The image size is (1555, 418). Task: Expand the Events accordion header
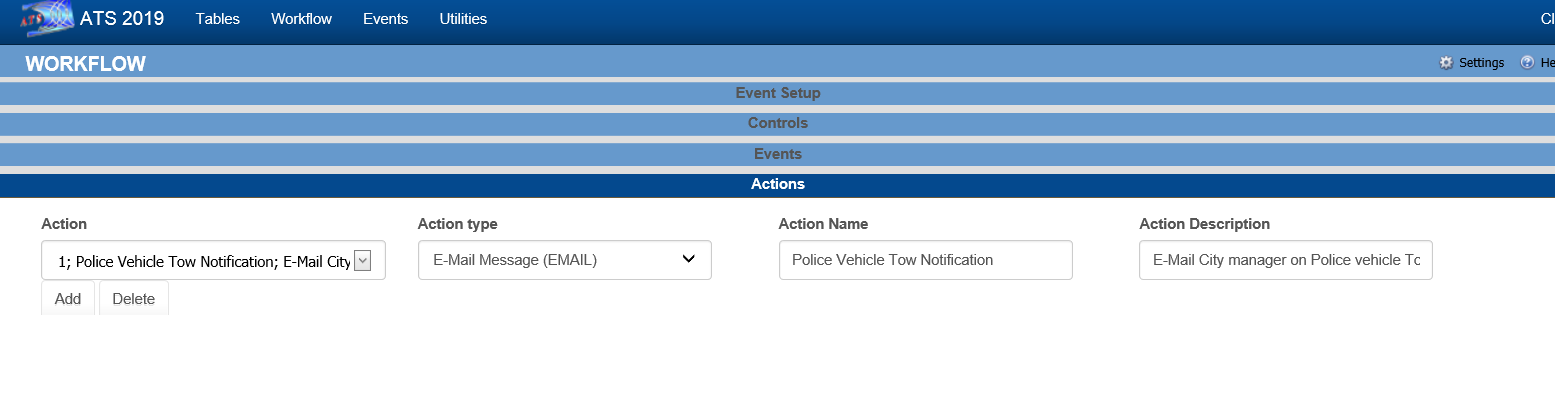(x=777, y=154)
